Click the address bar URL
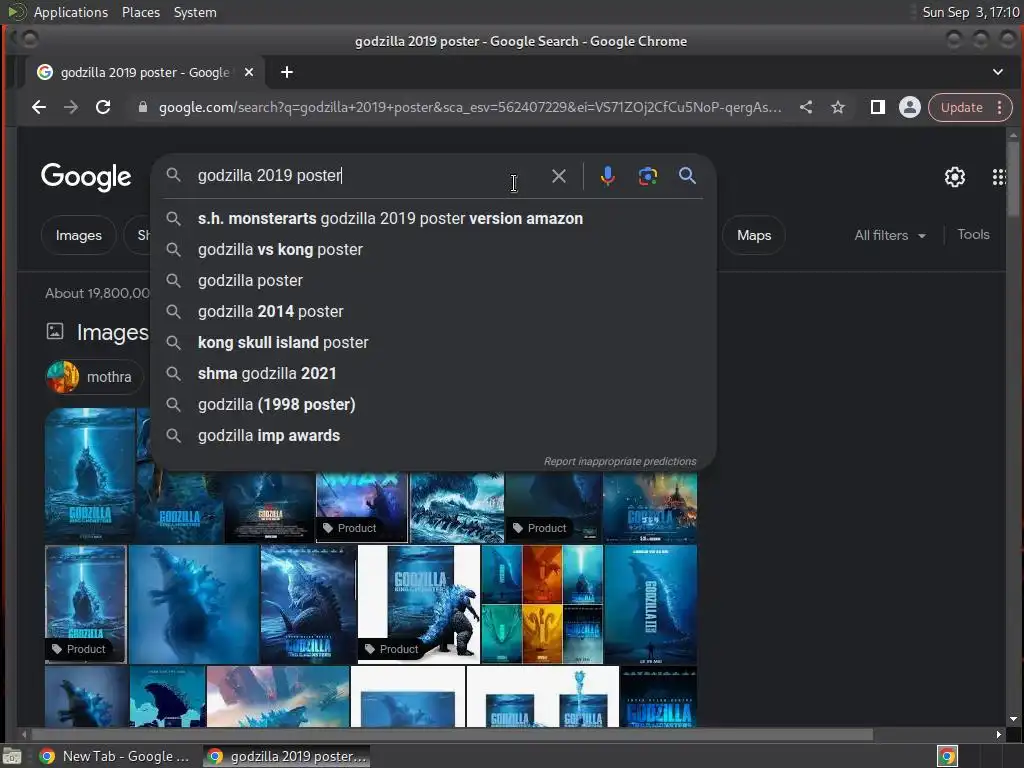This screenshot has height=768, width=1024. (470, 107)
